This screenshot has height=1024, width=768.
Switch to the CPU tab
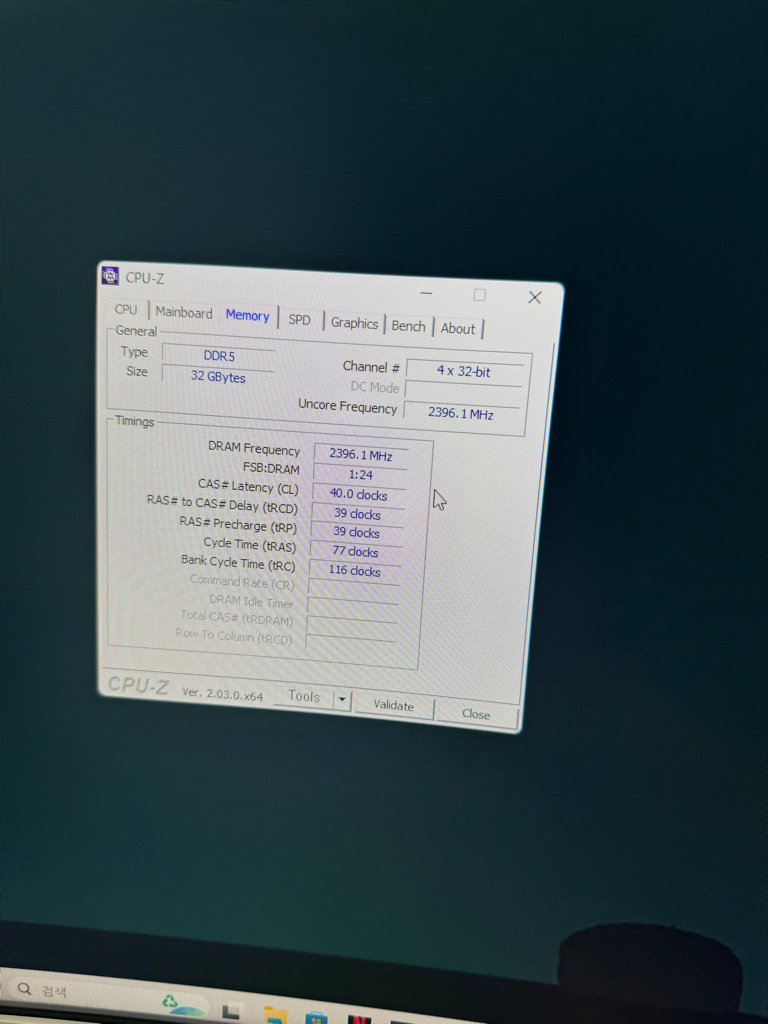[126, 310]
